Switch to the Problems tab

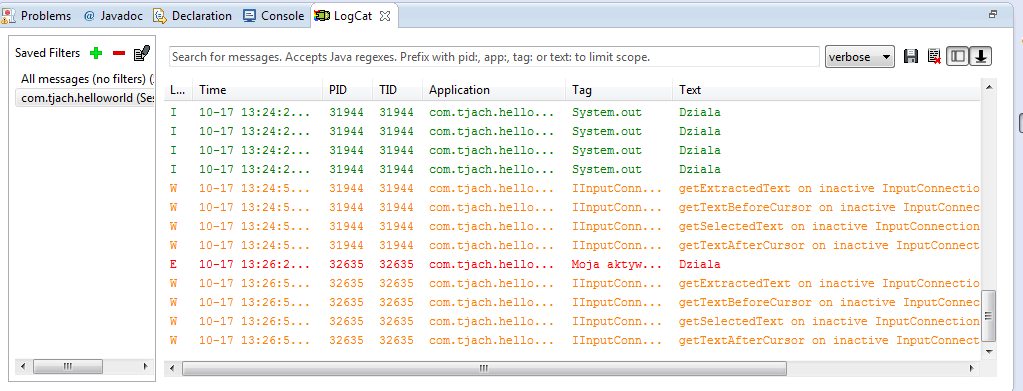click(x=38, y=16)
